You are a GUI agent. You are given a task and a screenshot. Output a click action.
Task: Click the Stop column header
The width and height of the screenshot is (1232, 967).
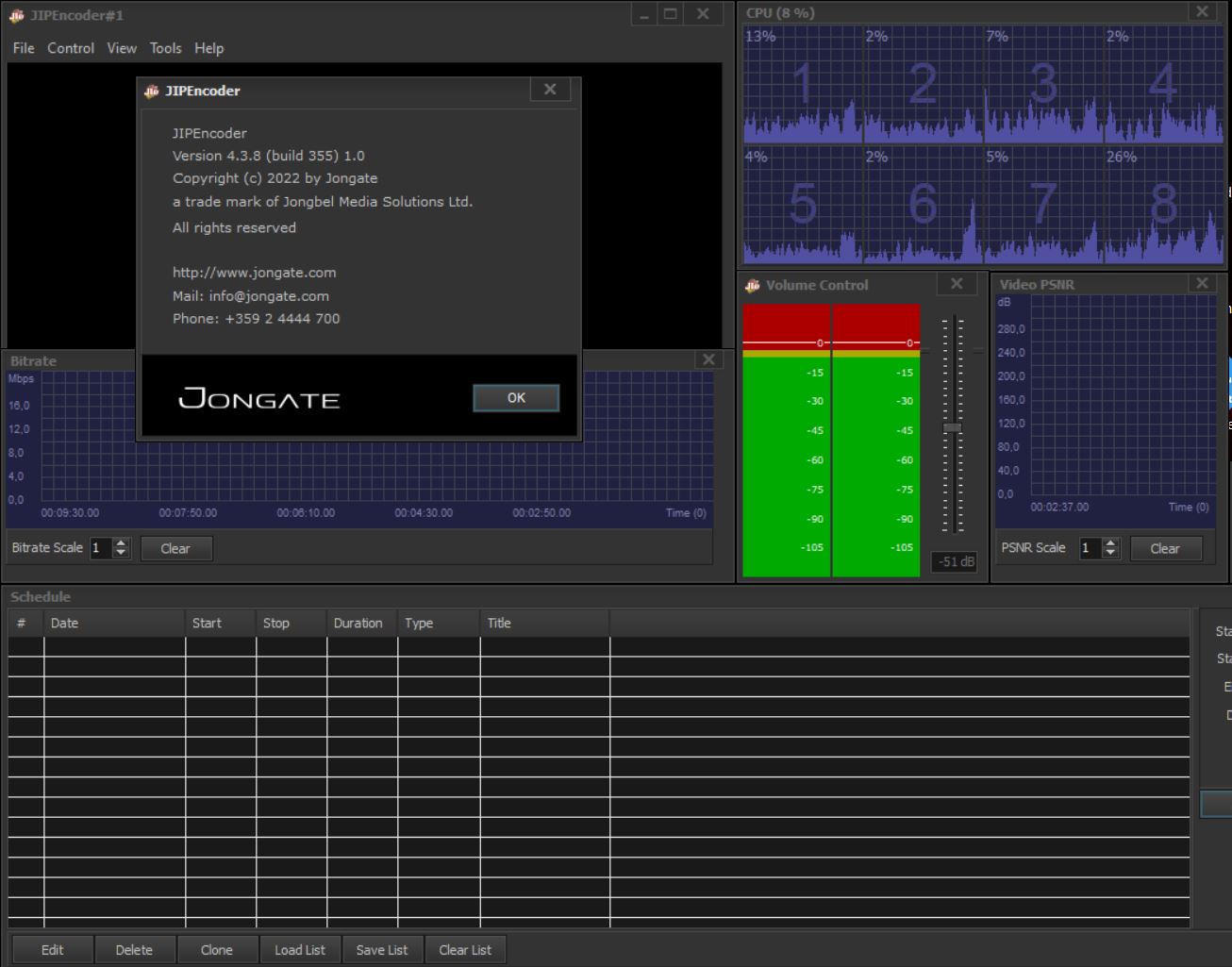click(291, 624)
